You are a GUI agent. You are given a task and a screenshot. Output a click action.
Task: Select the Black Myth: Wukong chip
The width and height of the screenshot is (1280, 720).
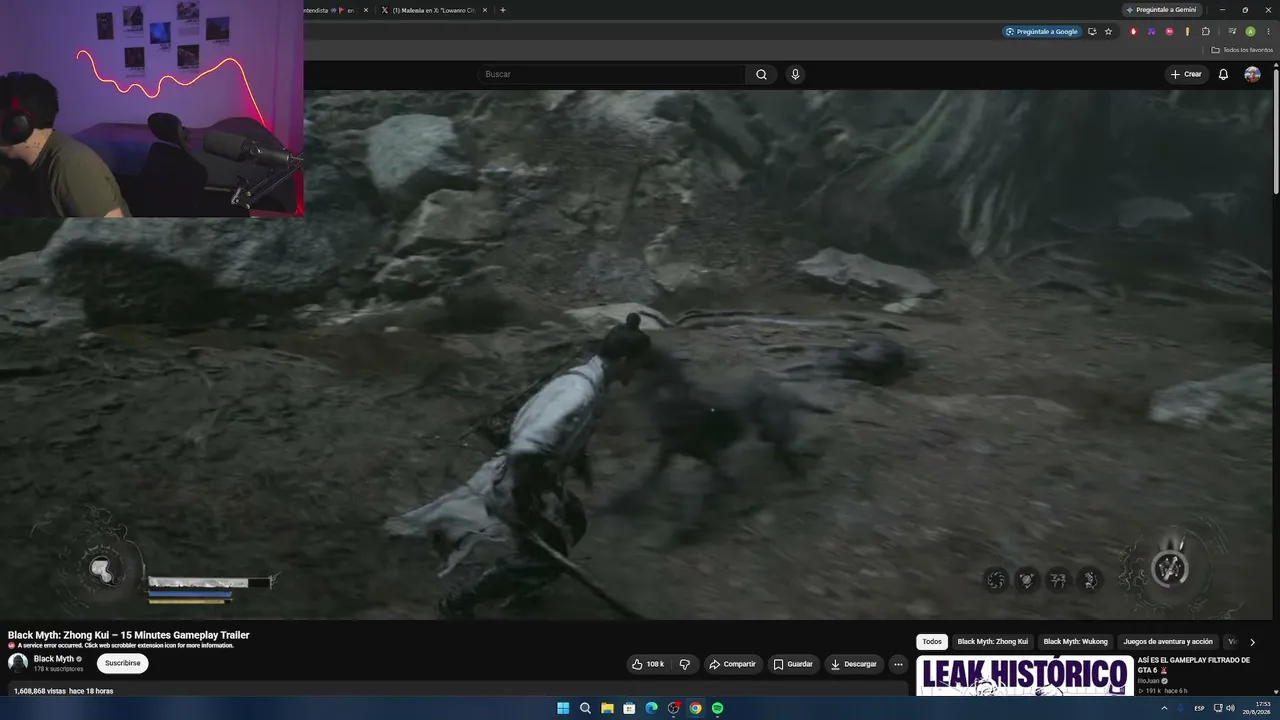(x=1076, y=642)
